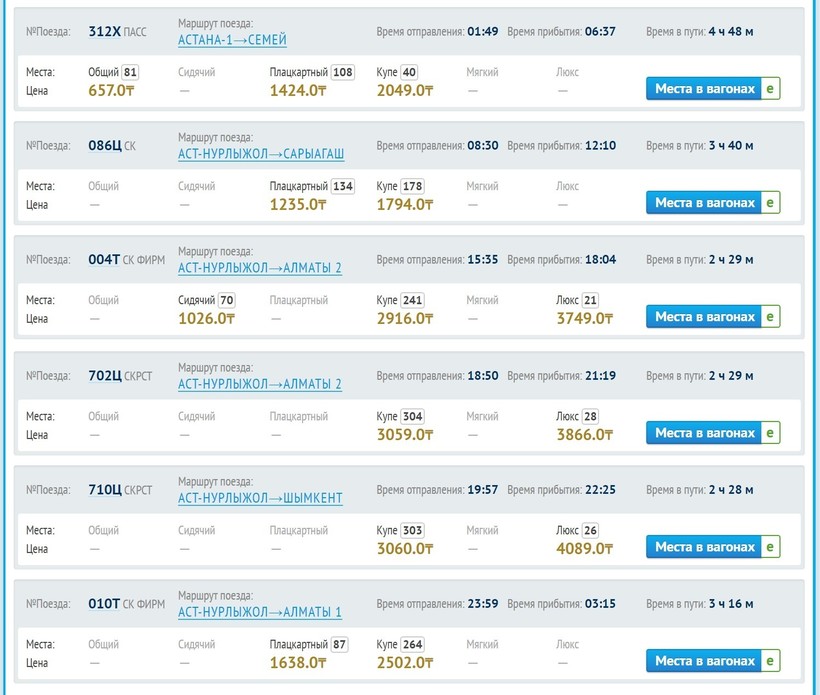
Task: Open the АСТ-НУРЛЫЖОЛ→САРЫАГАШ route link
Action: pyautogui.click(x=261, y=154)
